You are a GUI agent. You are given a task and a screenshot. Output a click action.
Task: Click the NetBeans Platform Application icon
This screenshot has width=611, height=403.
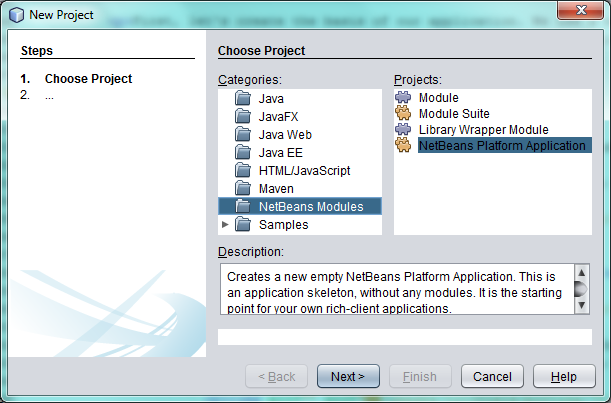pyautogui.click(x=404, y=146)
